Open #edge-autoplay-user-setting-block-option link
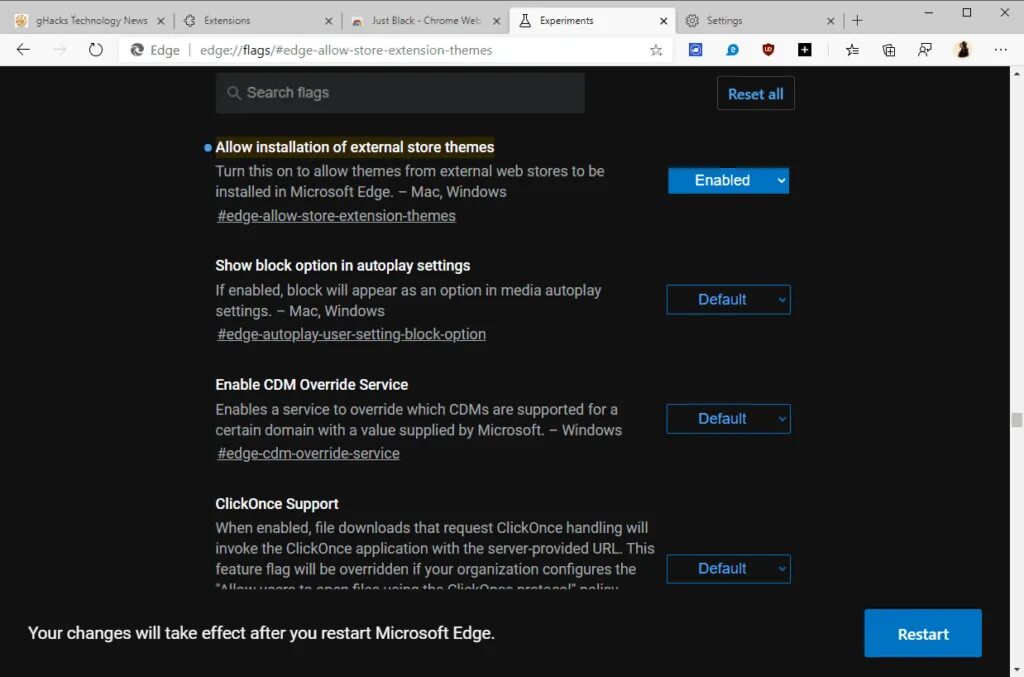Screen dimensions: 1024x677 click(351, 334)
